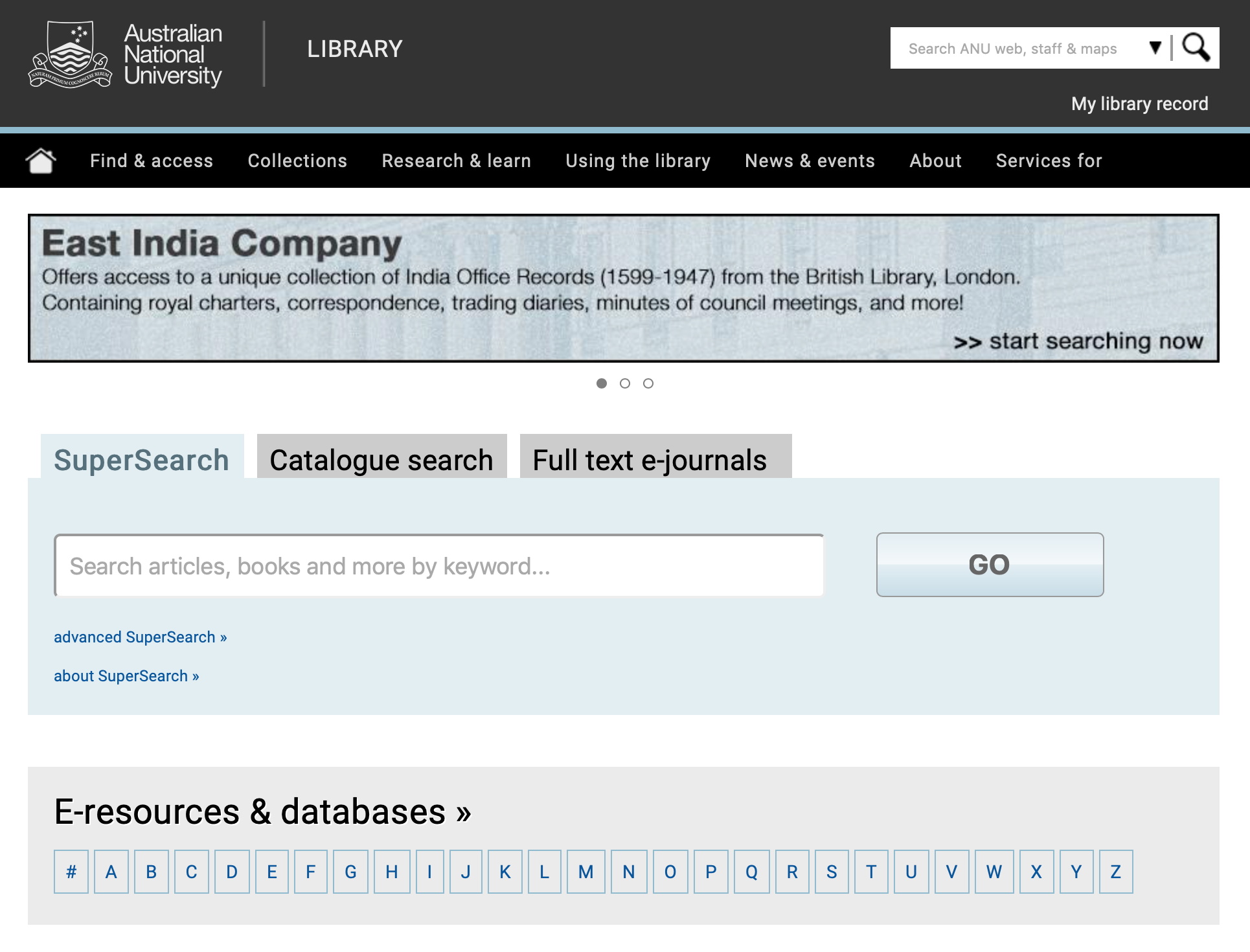Select the first carousel dot
Image resolution: width=1250 pixels, height=952 pixels.
(602, 383)
